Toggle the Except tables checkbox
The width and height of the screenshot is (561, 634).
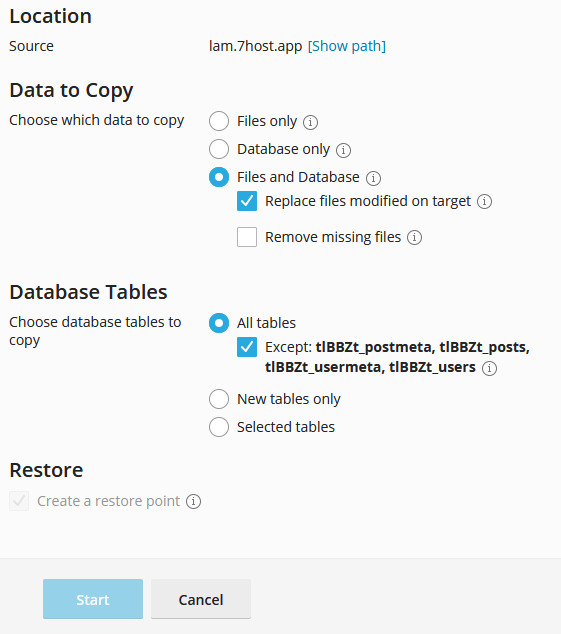[247, 347]
